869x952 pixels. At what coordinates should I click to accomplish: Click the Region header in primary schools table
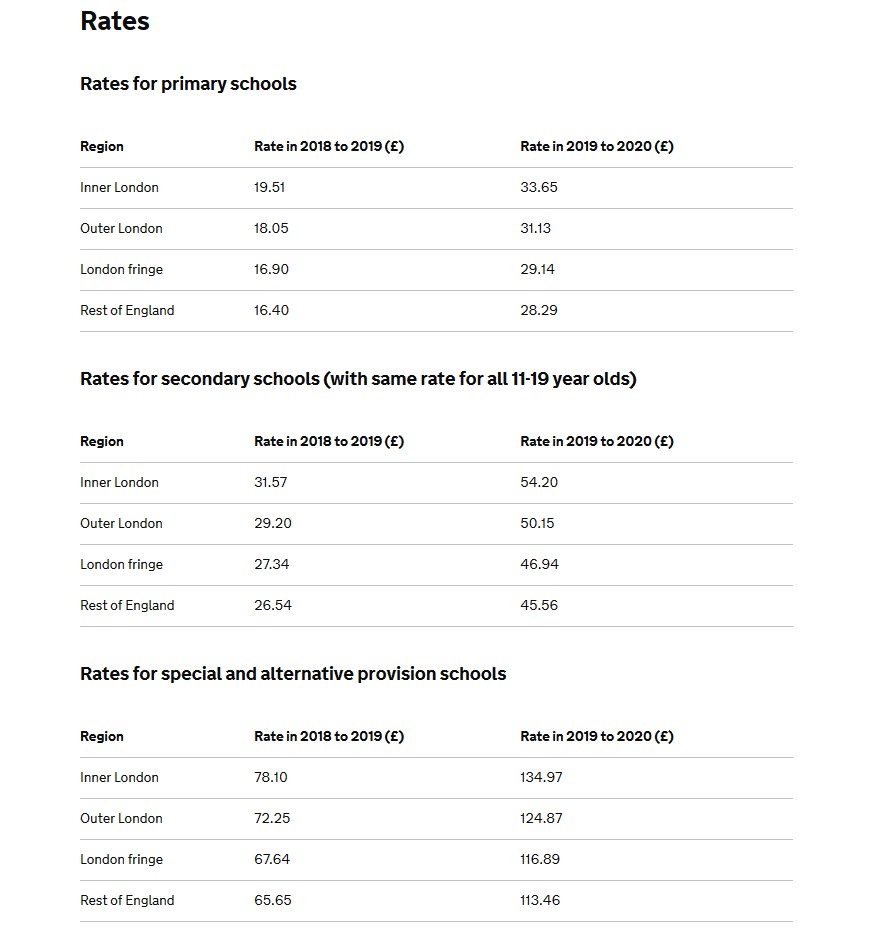[102, 146]
